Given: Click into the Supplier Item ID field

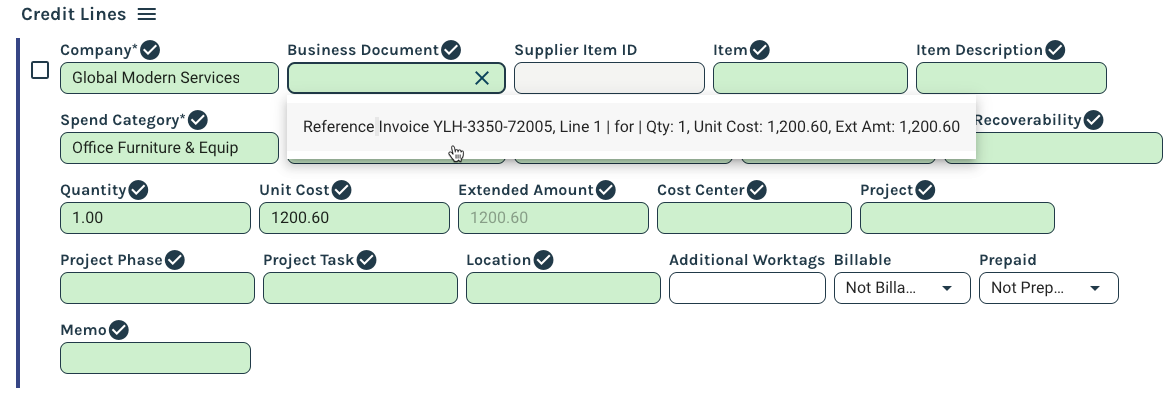Looking at the screenshot, I should pyautogui.click(x=609, y=78).
